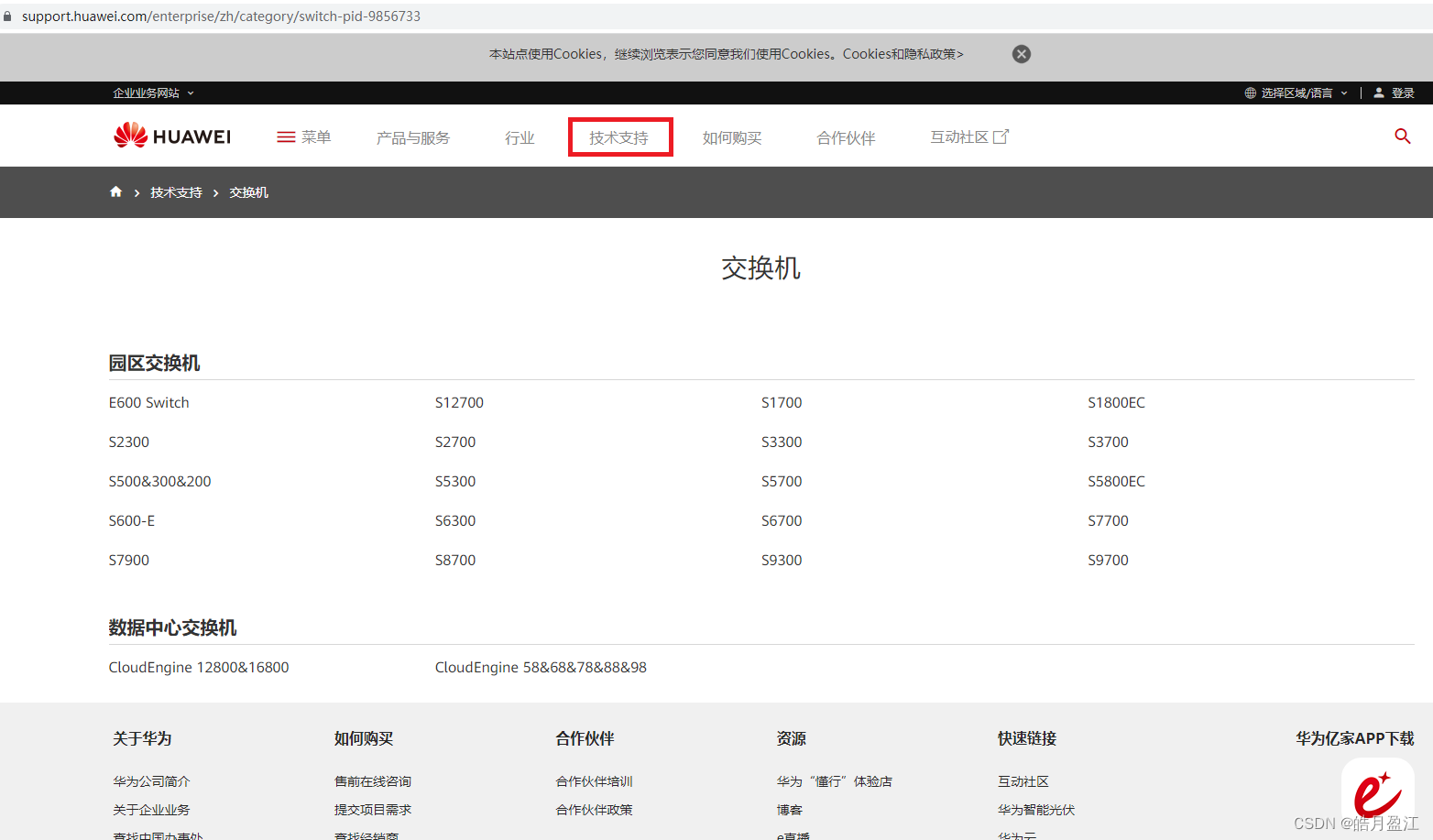Open the 互动社区 nav link
The width and height of the screenshot is (1433, 840).
tap(959, 136)
